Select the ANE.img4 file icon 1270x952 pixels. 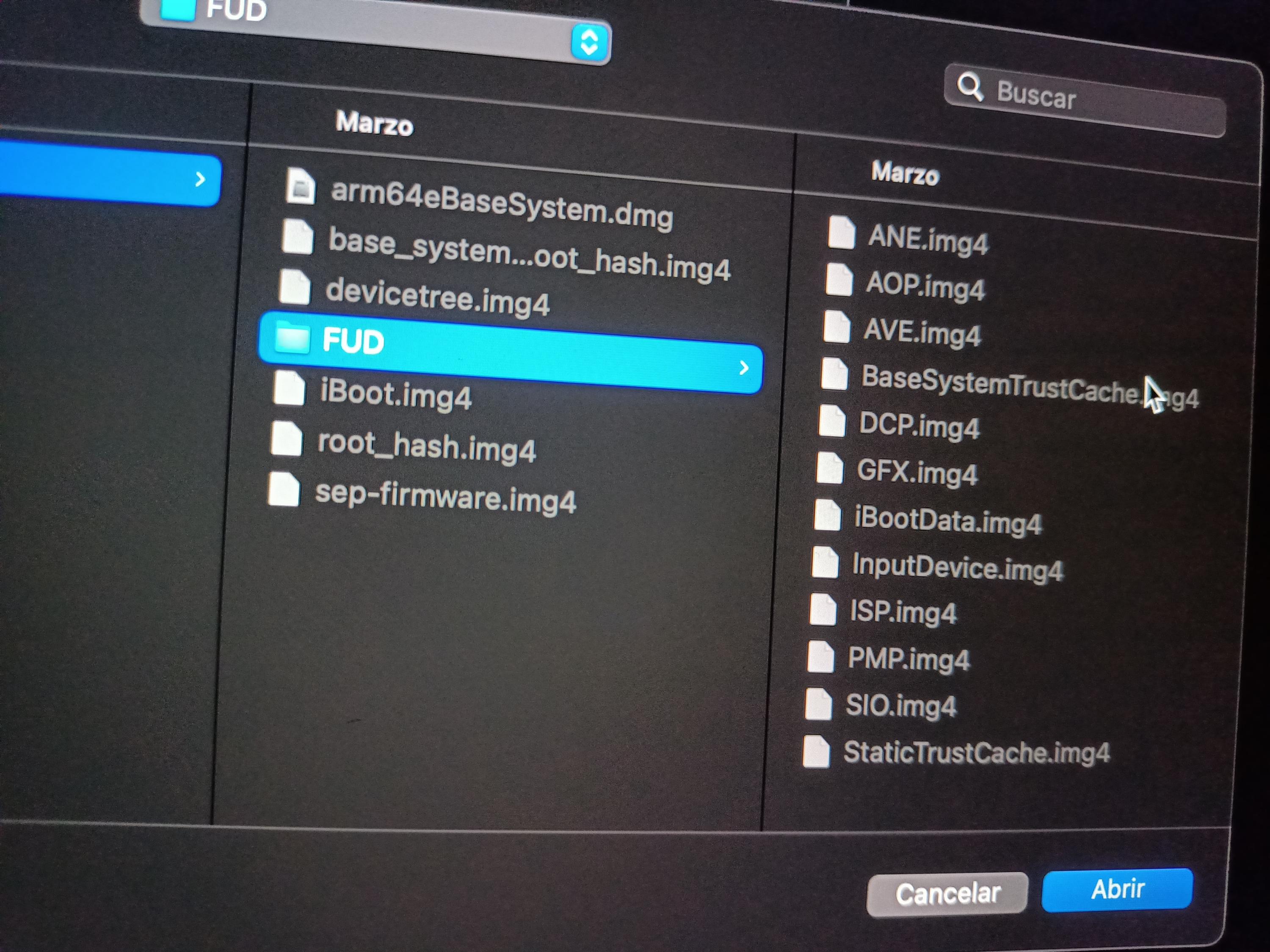[x=841, y=232]
